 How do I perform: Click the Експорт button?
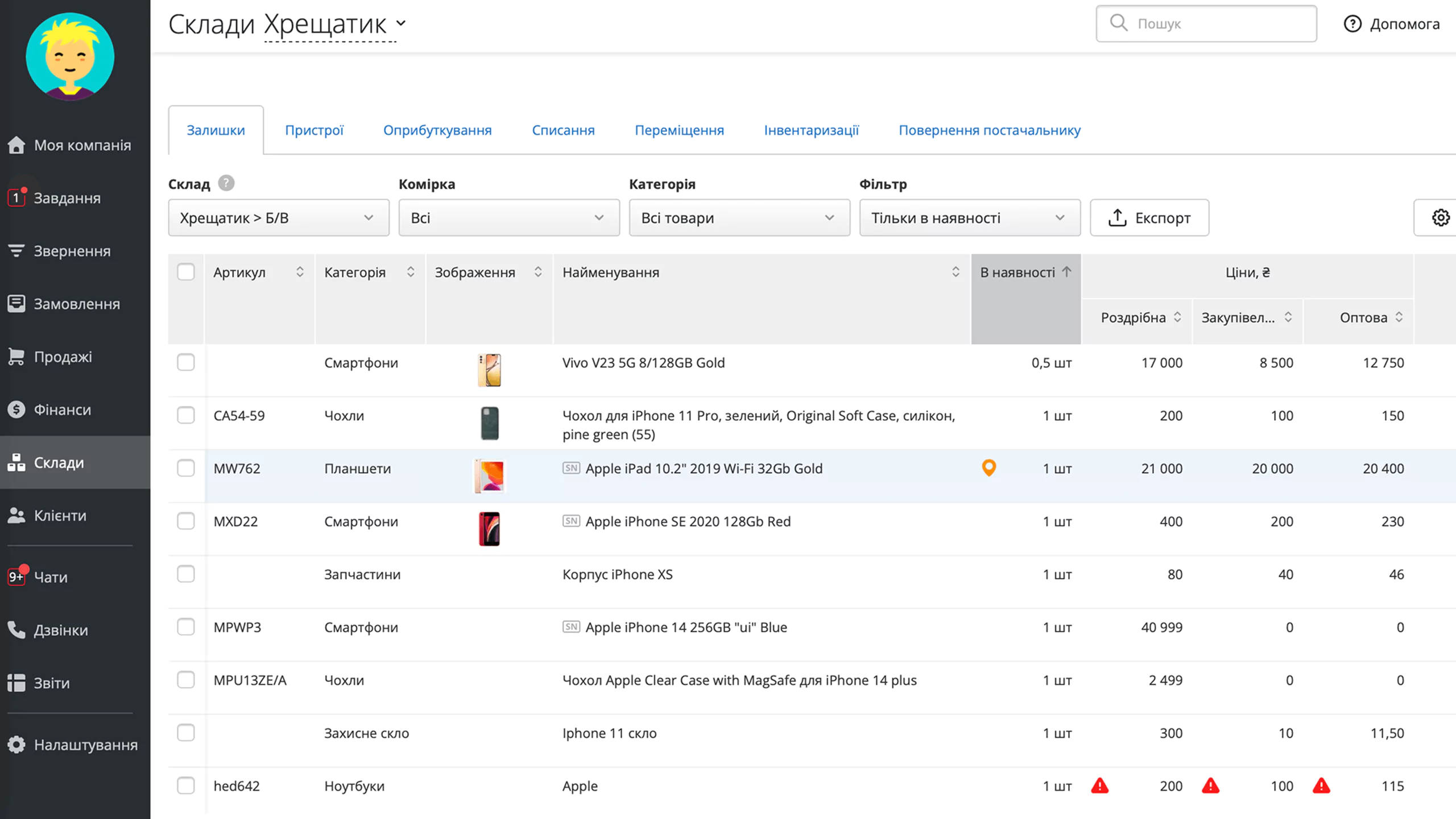pyautogui.click(x=1149, y=218)
